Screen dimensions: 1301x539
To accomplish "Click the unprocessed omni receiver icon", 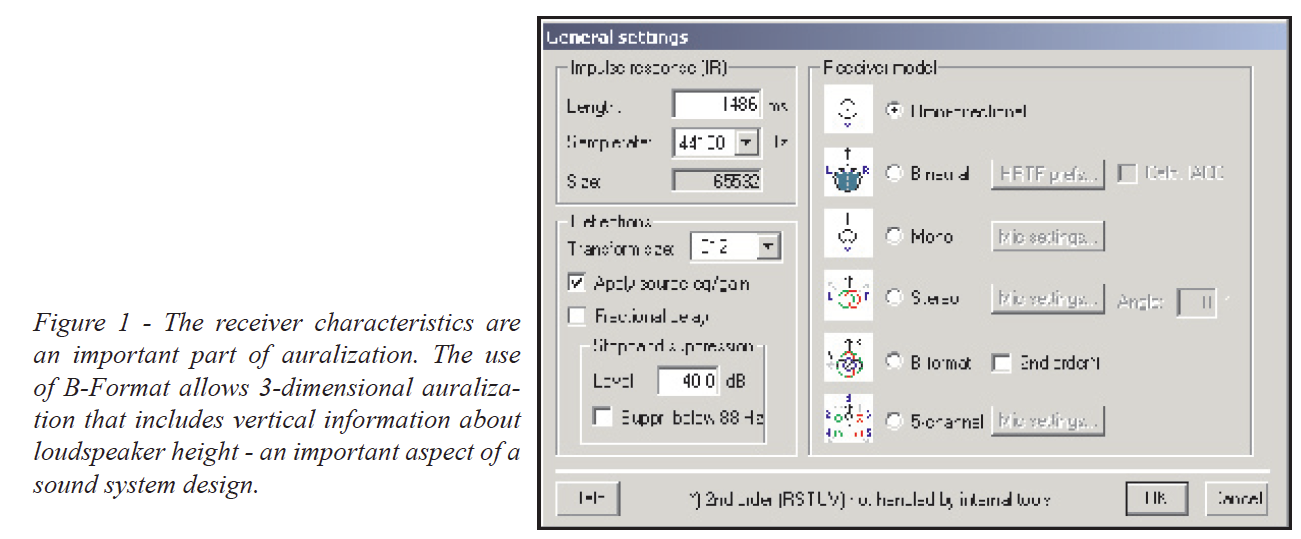I will point(847,111).
